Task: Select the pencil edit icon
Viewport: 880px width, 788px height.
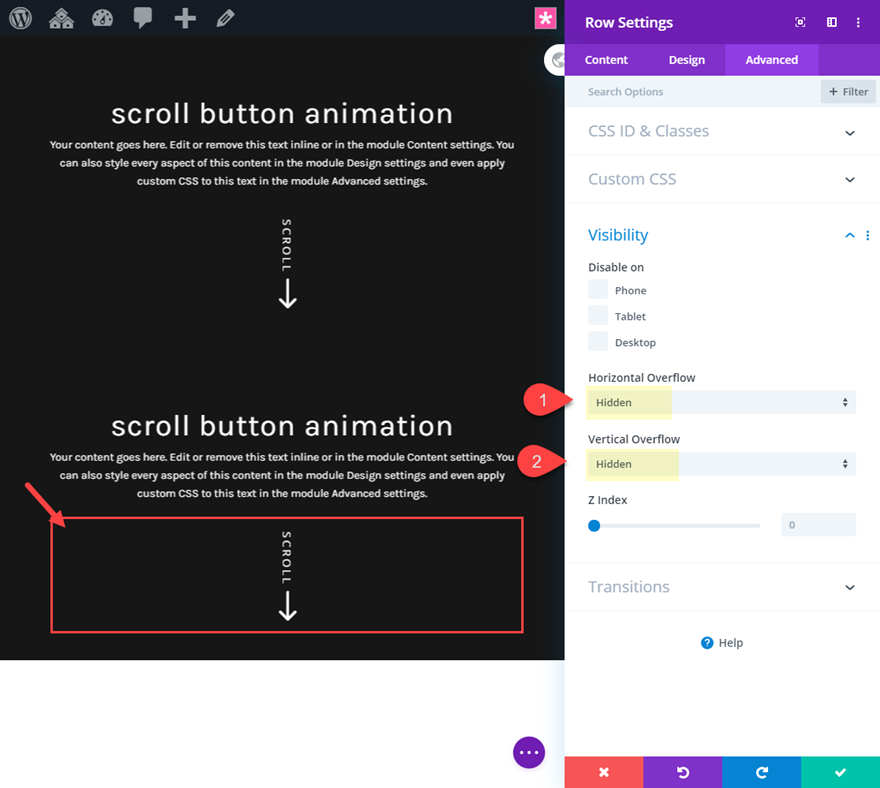Action: click(x=225, y=17)
